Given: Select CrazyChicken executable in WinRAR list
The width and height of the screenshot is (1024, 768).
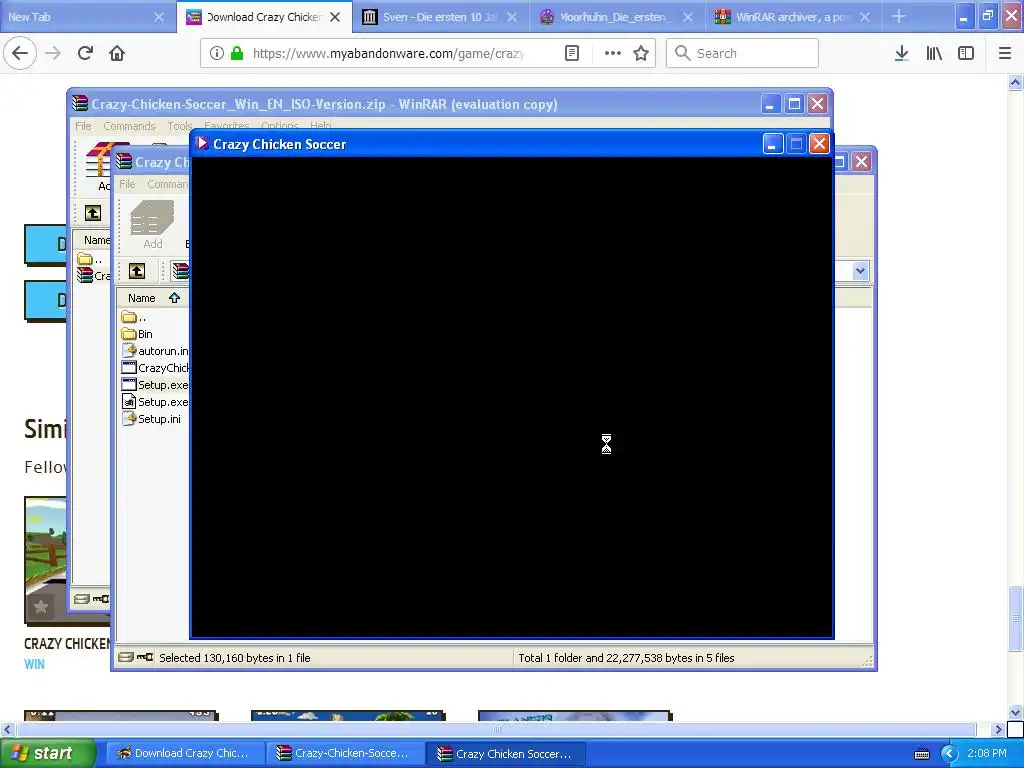Looking at the screenshot, I should point(155,368).
